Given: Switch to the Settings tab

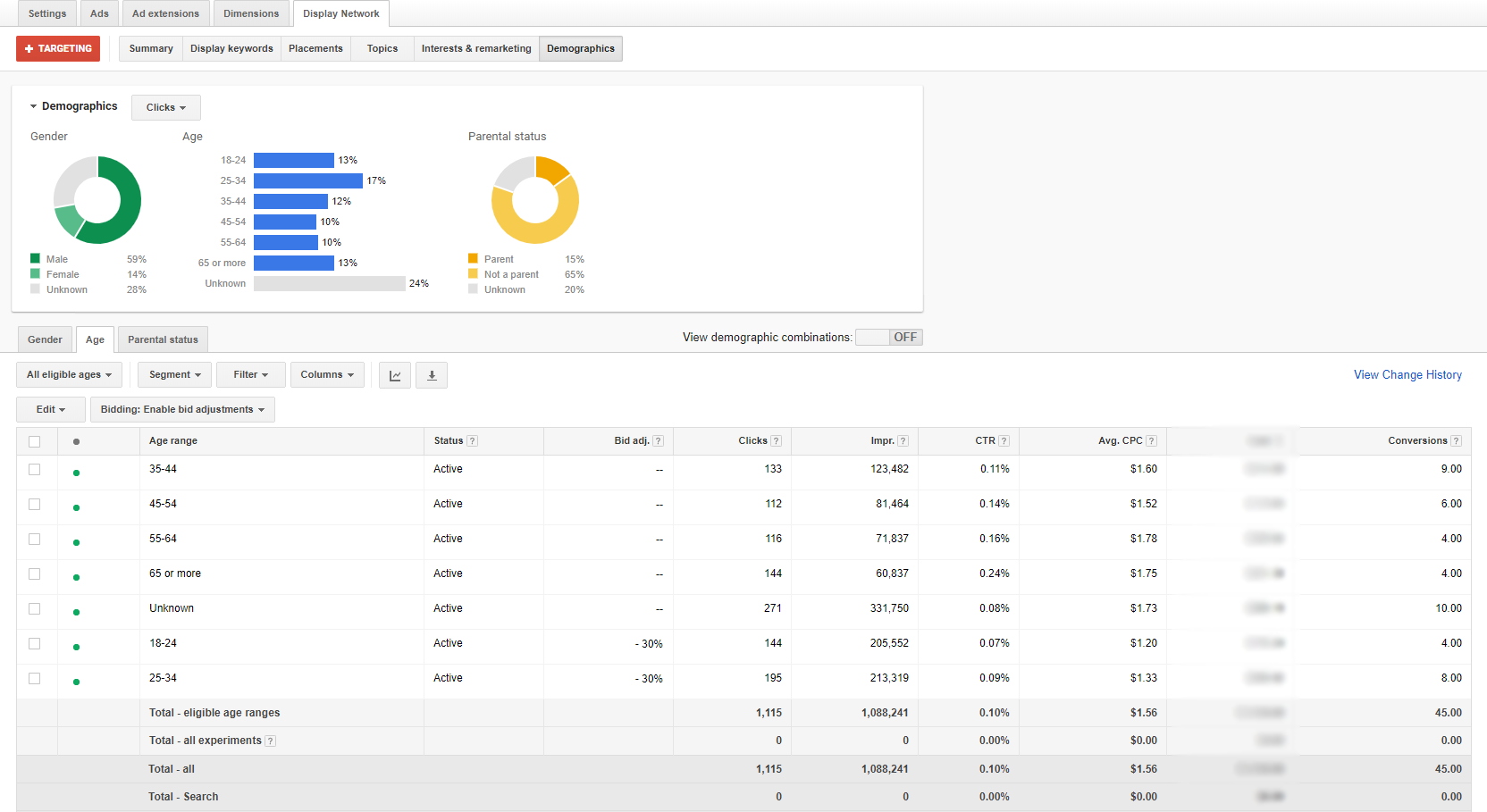Looking at the screenshot, I should point(47,13).
